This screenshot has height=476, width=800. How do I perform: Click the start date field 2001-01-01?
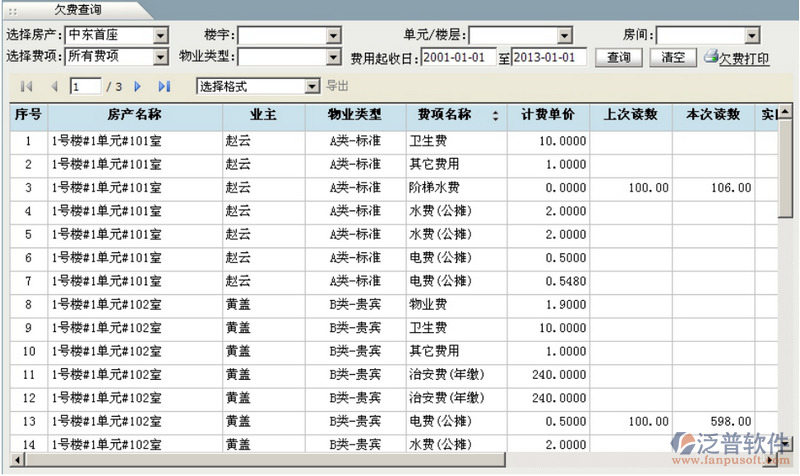click(458, 57)
